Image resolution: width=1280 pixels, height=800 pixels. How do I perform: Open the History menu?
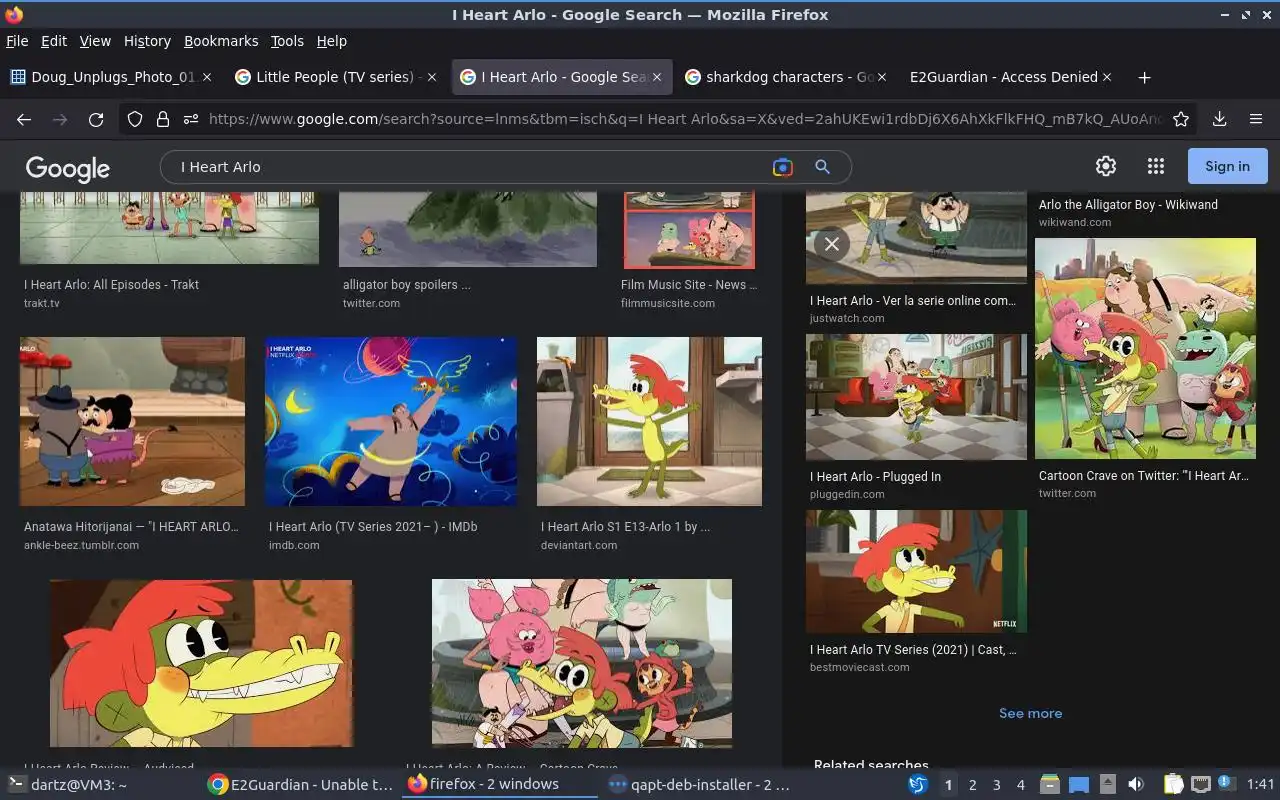[x=147, y=41]
